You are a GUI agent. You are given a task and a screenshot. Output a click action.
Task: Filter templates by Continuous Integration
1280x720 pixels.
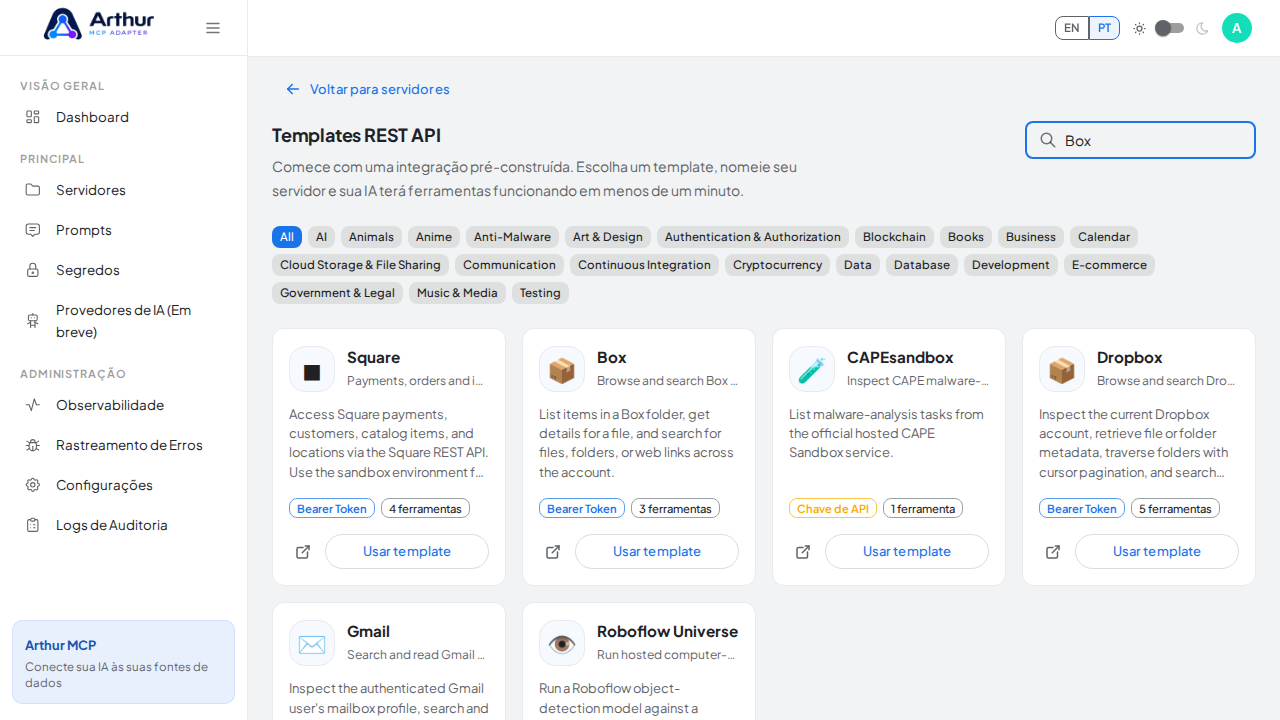point(644,265)
